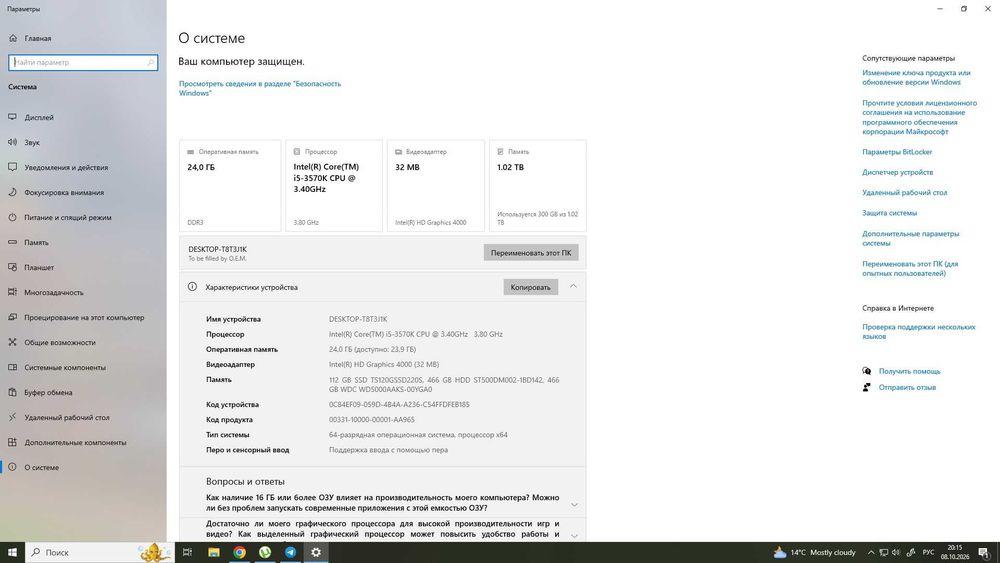Launch File Explorer from taskbar
The image size is (1000, 563).
(x=214, y=552)
